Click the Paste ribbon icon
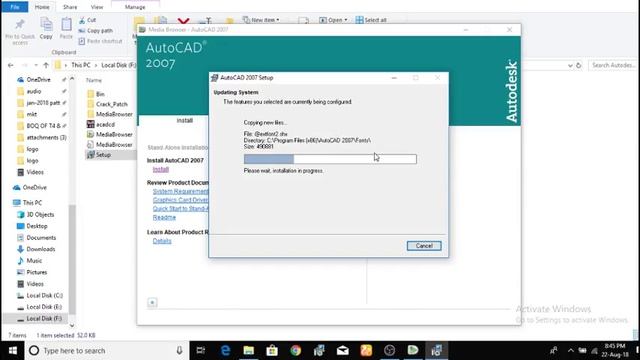The image size is (640, 360). 66,29
